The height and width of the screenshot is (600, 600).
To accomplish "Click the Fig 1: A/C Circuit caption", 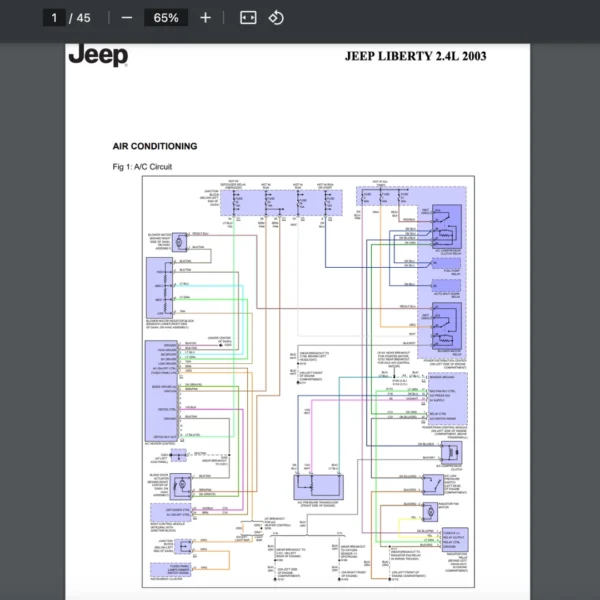I will (x=142, y=166).
